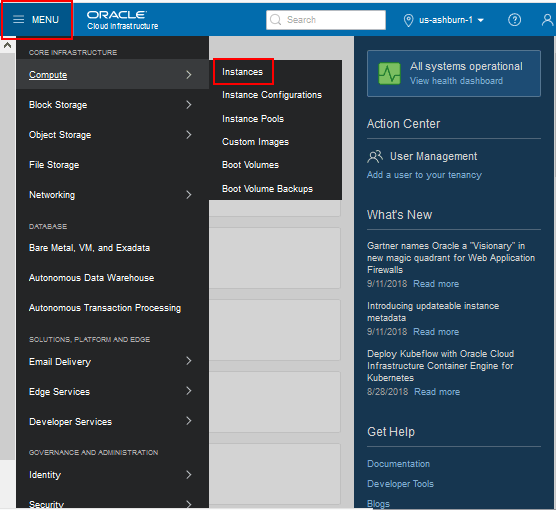Open View health dashboard link
Screen dimensions: 556x510
tap(456, 81)
